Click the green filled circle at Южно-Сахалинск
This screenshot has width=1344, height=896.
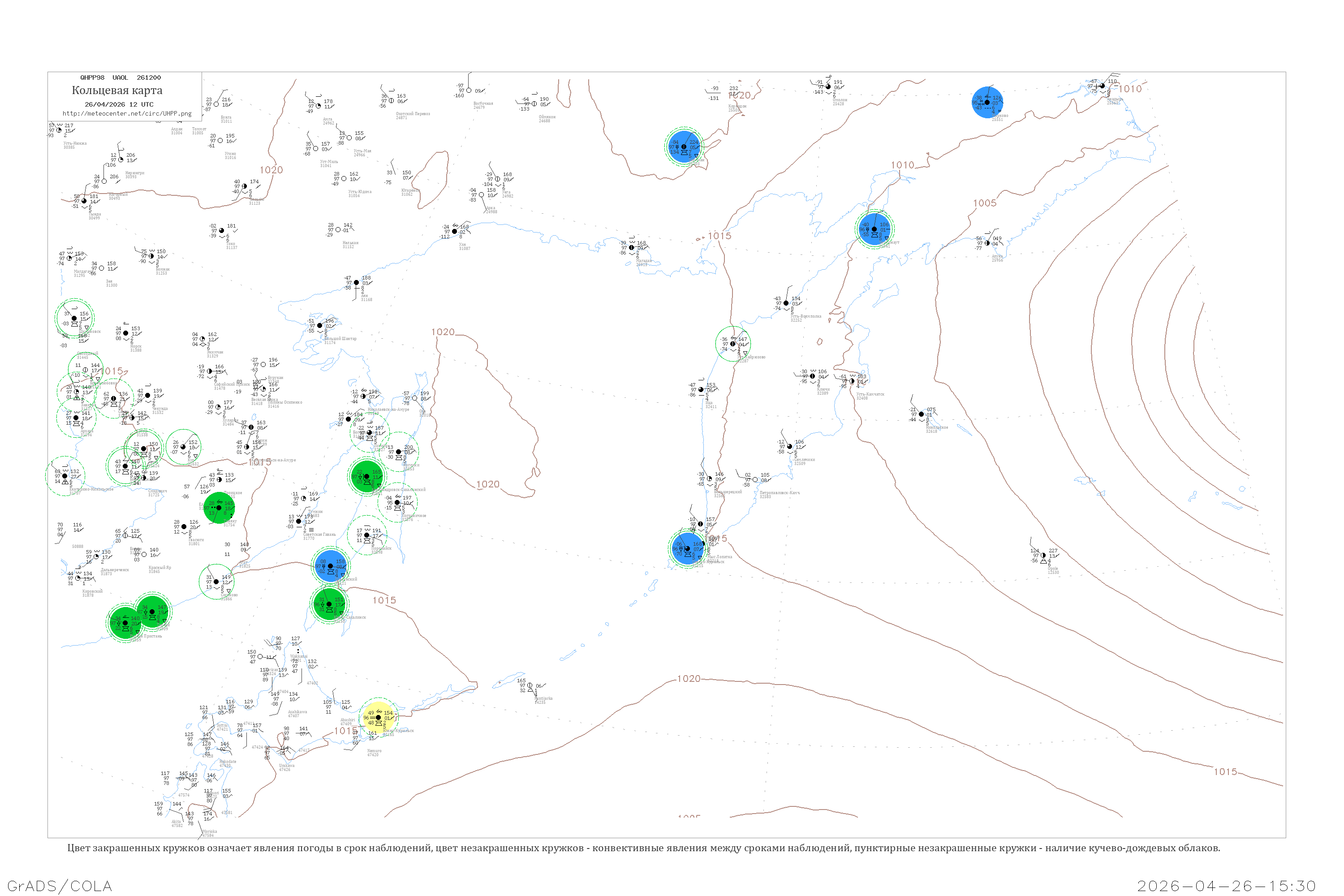pos(329,604)
